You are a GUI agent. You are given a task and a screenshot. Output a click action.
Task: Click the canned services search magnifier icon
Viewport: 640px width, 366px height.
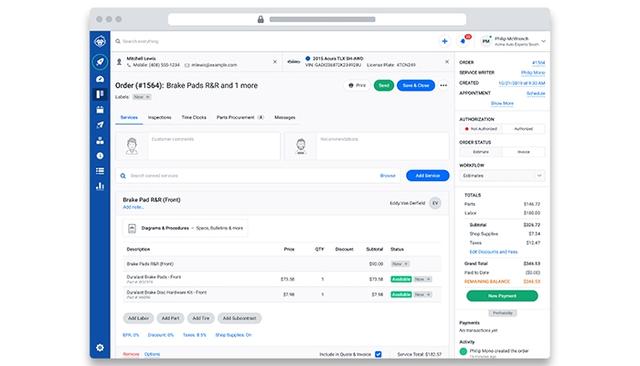(x=123, y=176)
